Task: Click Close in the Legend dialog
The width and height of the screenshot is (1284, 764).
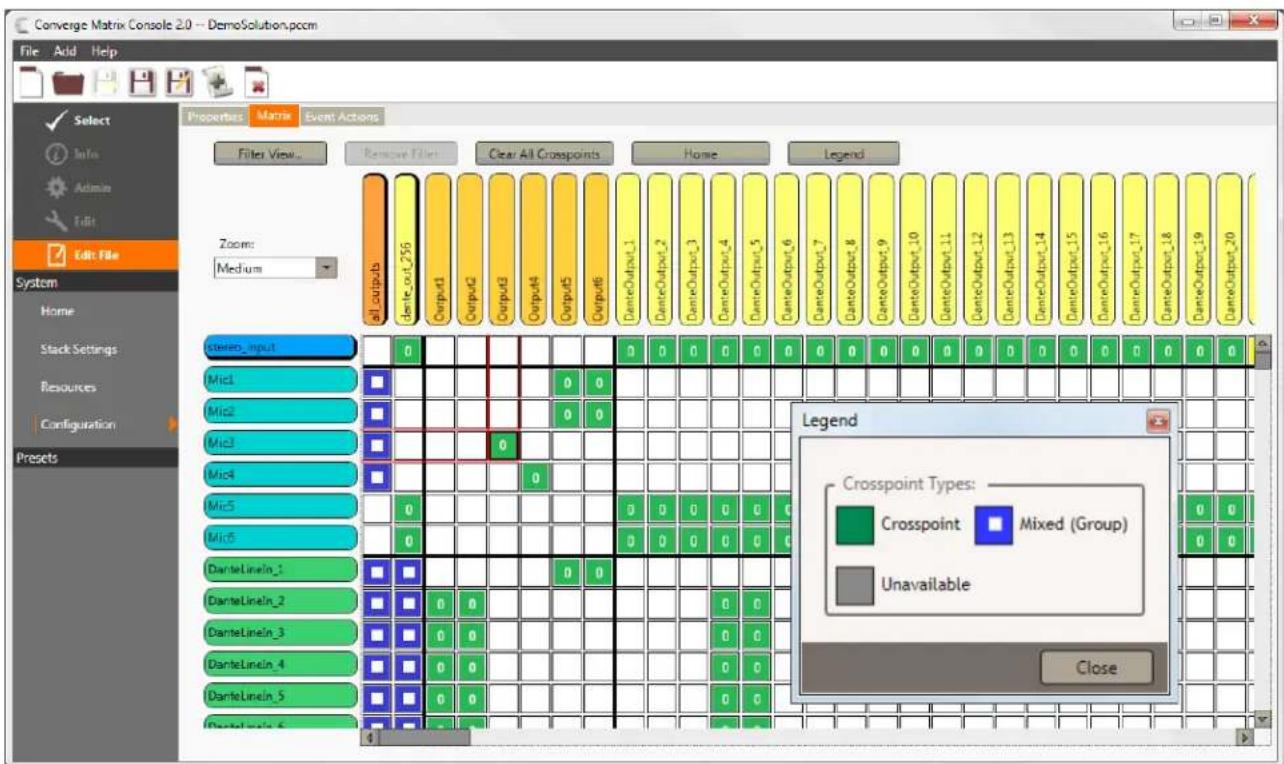Action: [x=1096, y=668]
